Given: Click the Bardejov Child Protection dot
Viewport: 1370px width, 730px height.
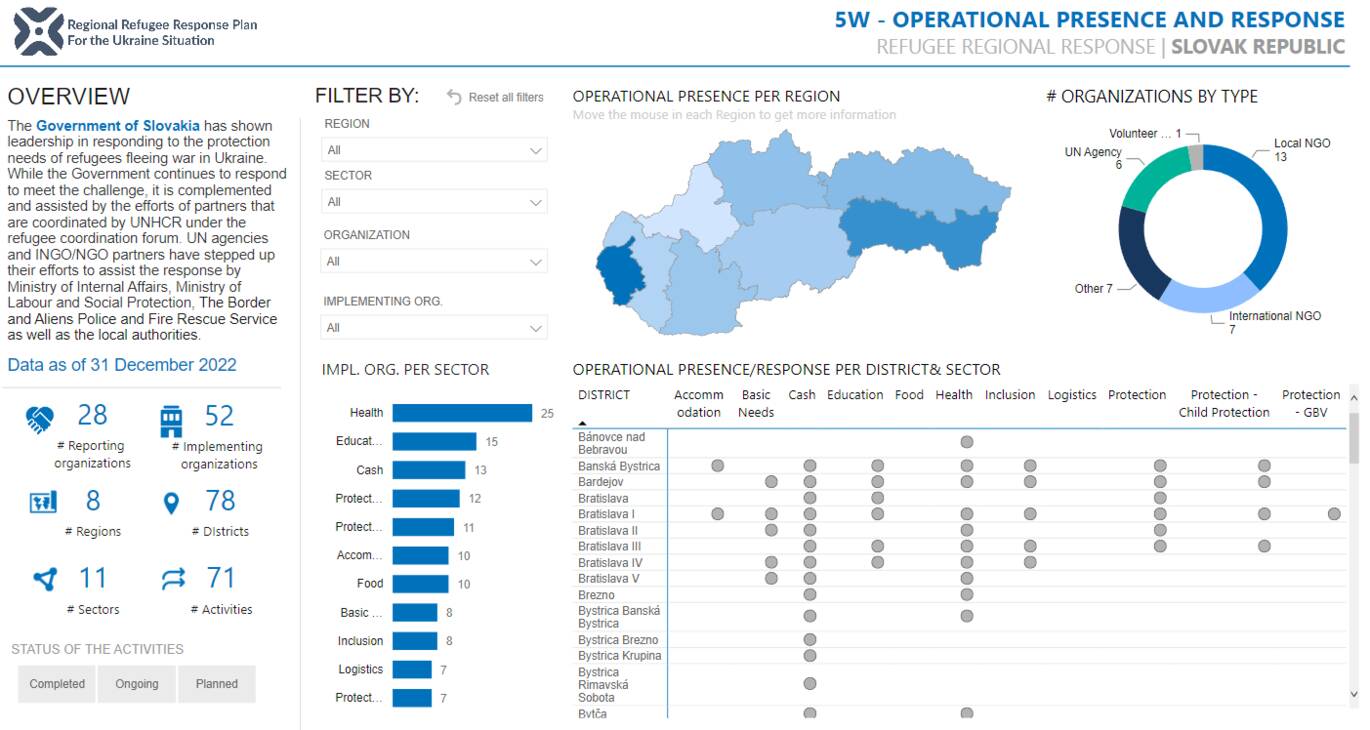Looking at the screenshot, I should pos(1264,482).
